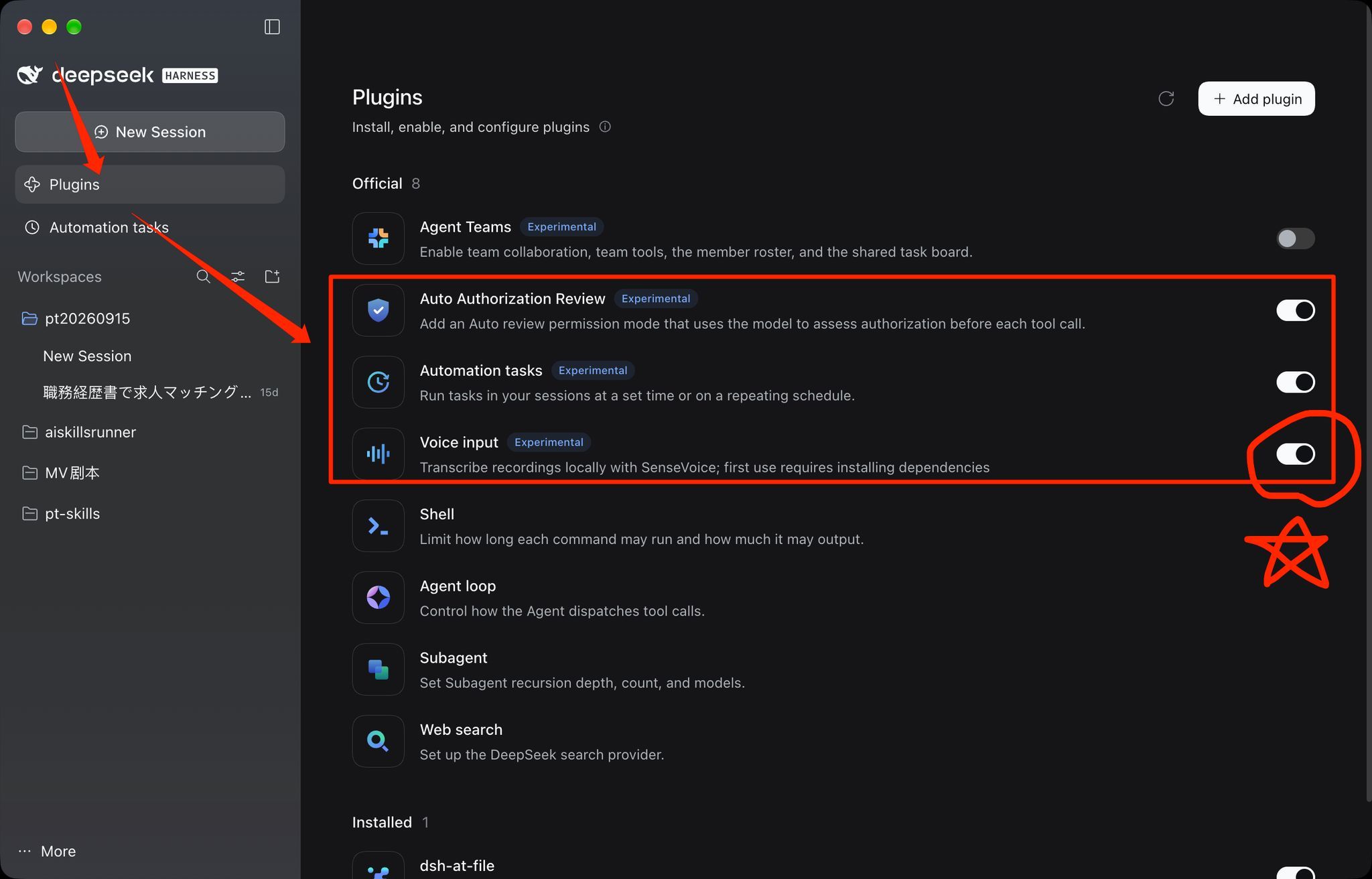Screen dimensions: 1372x879
Task: Click the Agent Teams plugin icon
Action: pyautogui.click(x=379, y=239)
